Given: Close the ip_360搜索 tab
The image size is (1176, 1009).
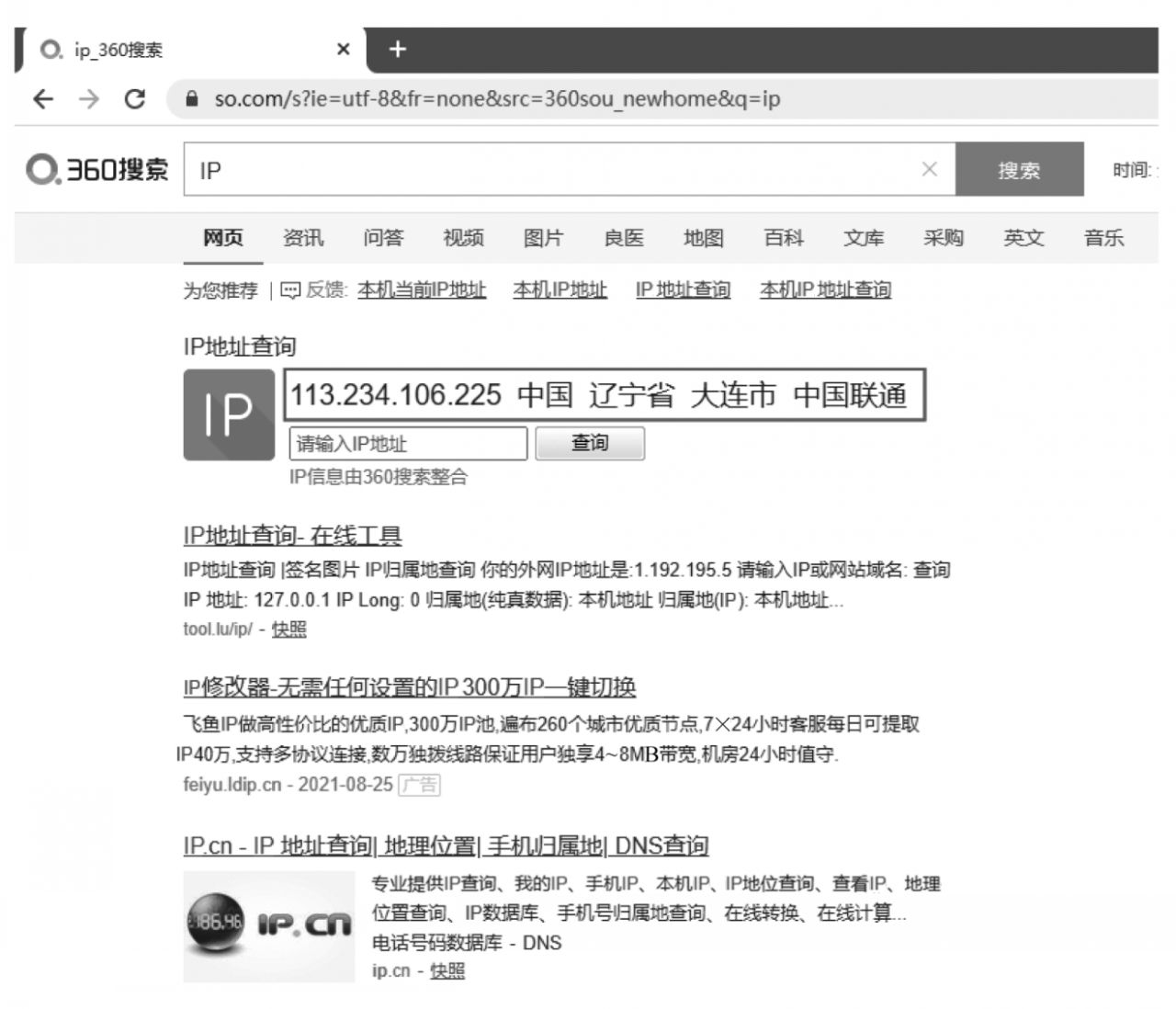Looking at the screenshot, I should point(344,50).
